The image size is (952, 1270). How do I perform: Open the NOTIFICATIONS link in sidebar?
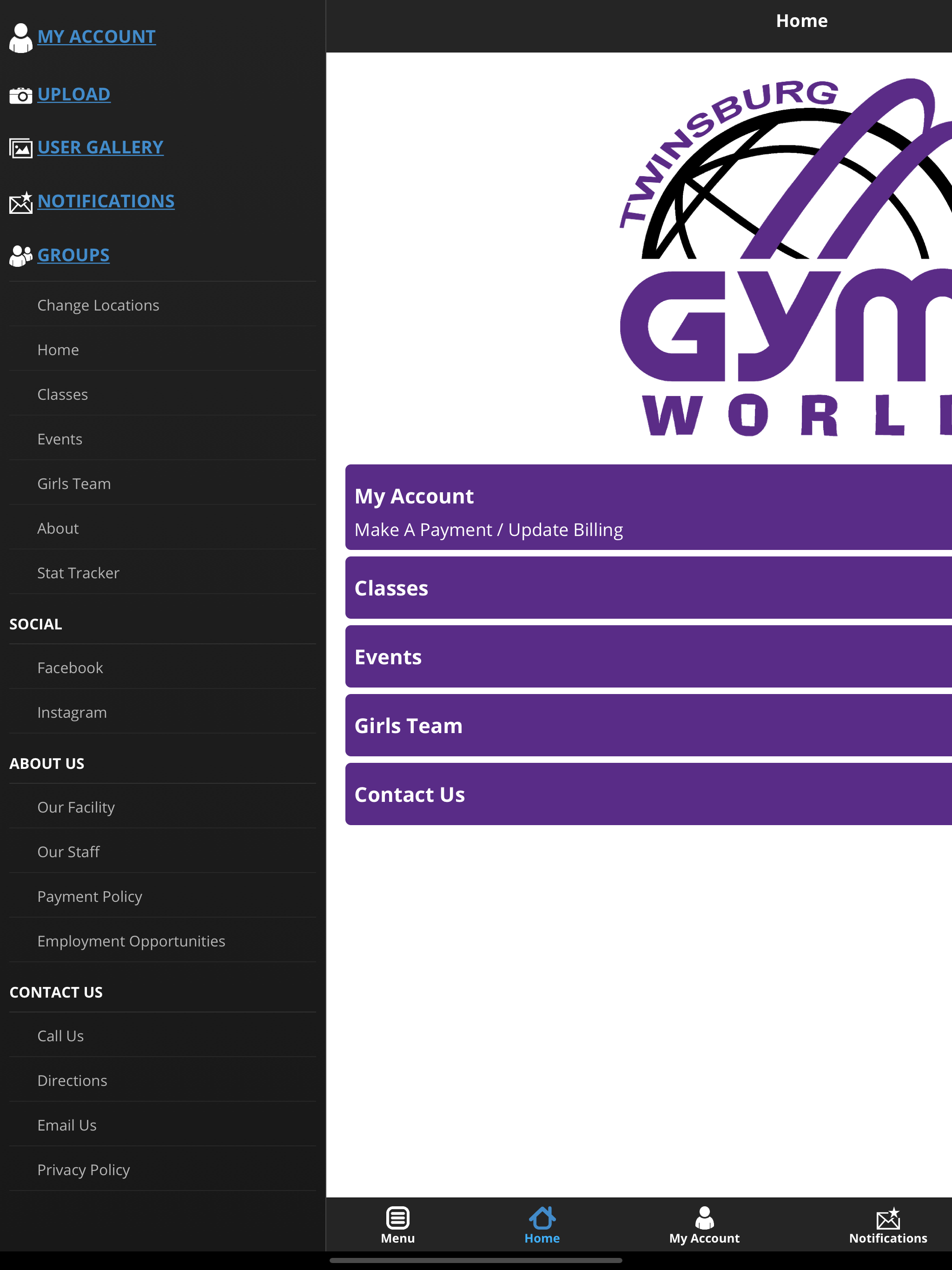(x=106, y=202)
